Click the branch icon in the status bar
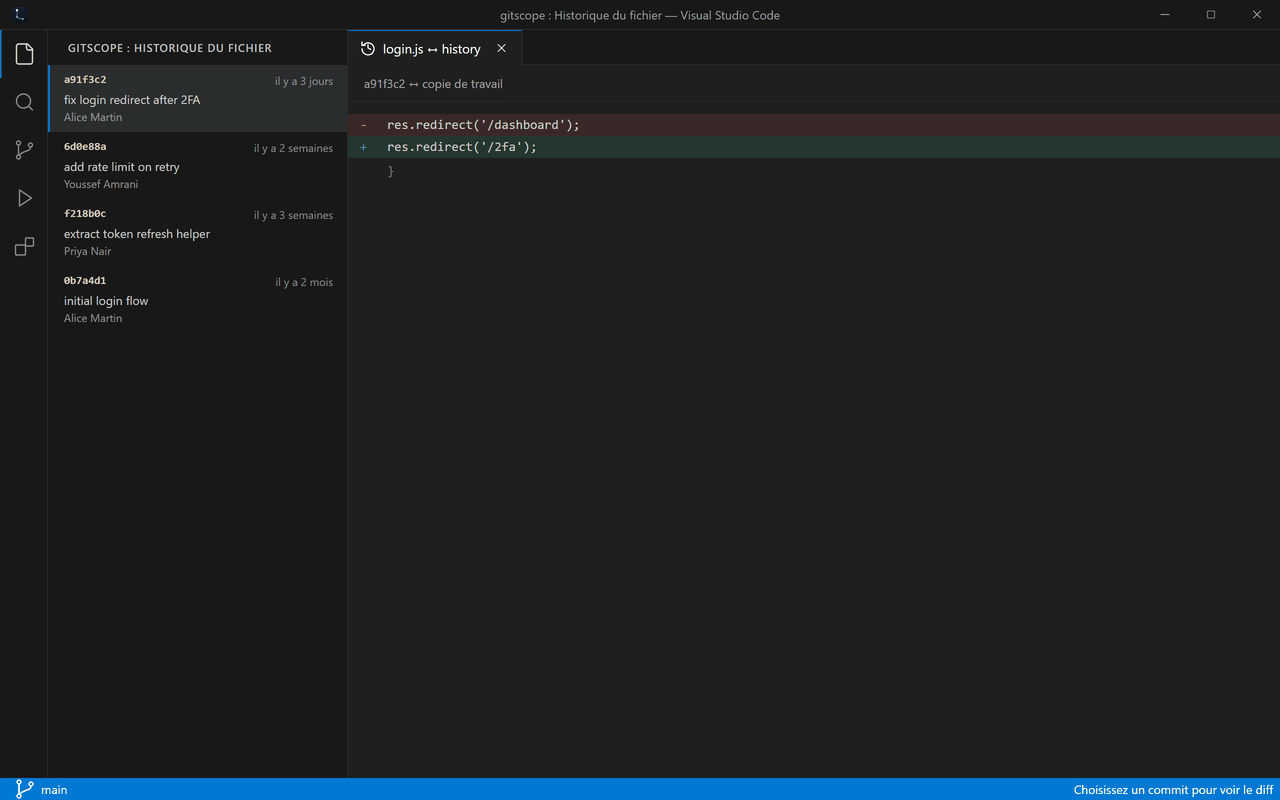The width and height of the screenshot is (1280, 800). tap(25, 789)
